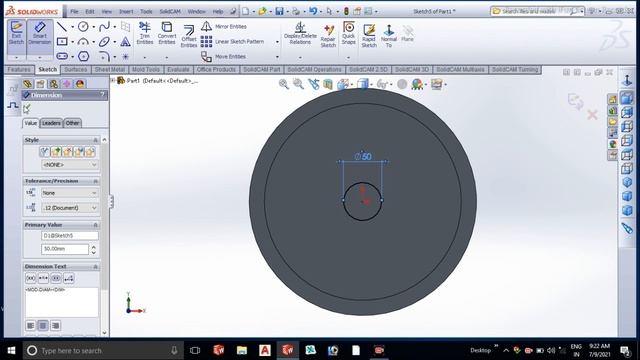Image resolution: width=640 pixels, height=360 pixels.
Task: Open Move Entities dropdown arrow
Action: tap(277, 57)
